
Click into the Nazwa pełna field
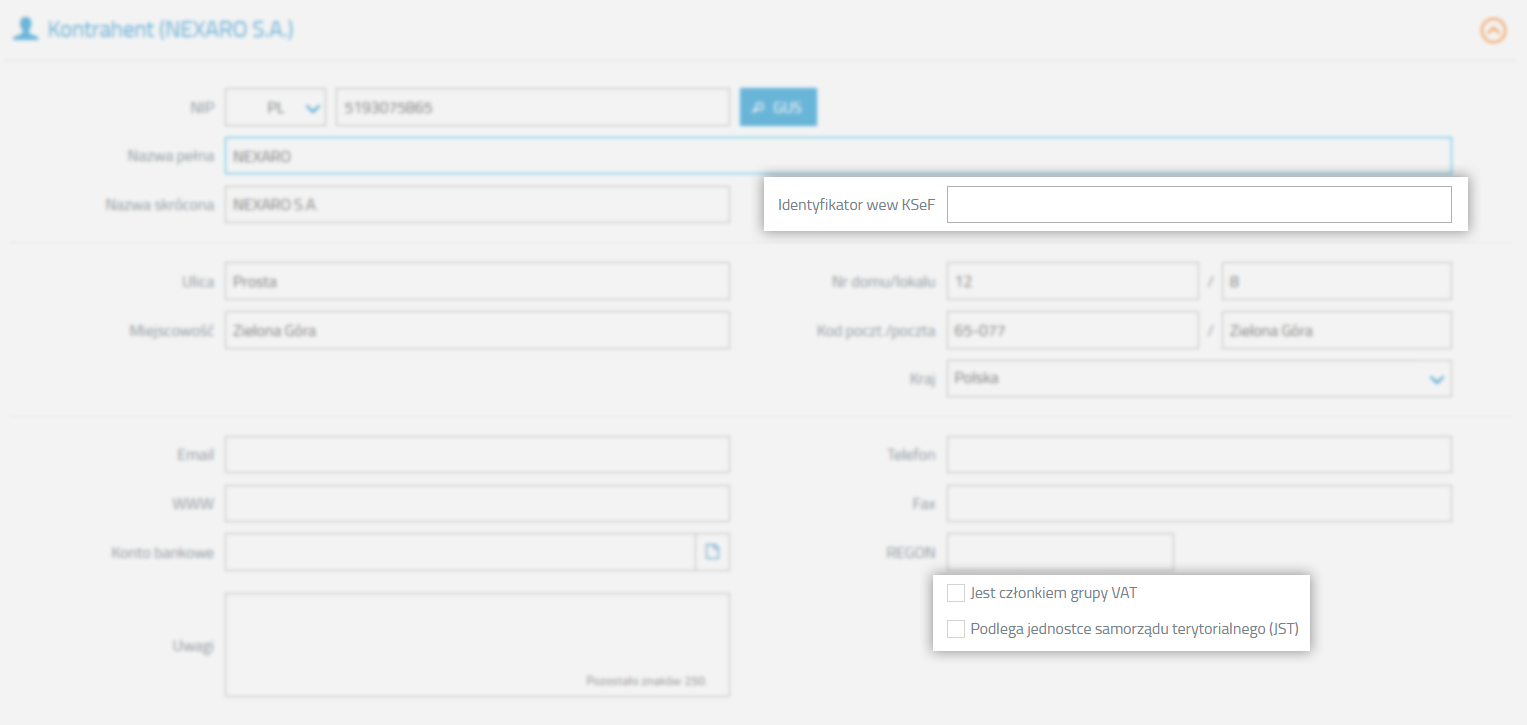click(x=837, y=156)
